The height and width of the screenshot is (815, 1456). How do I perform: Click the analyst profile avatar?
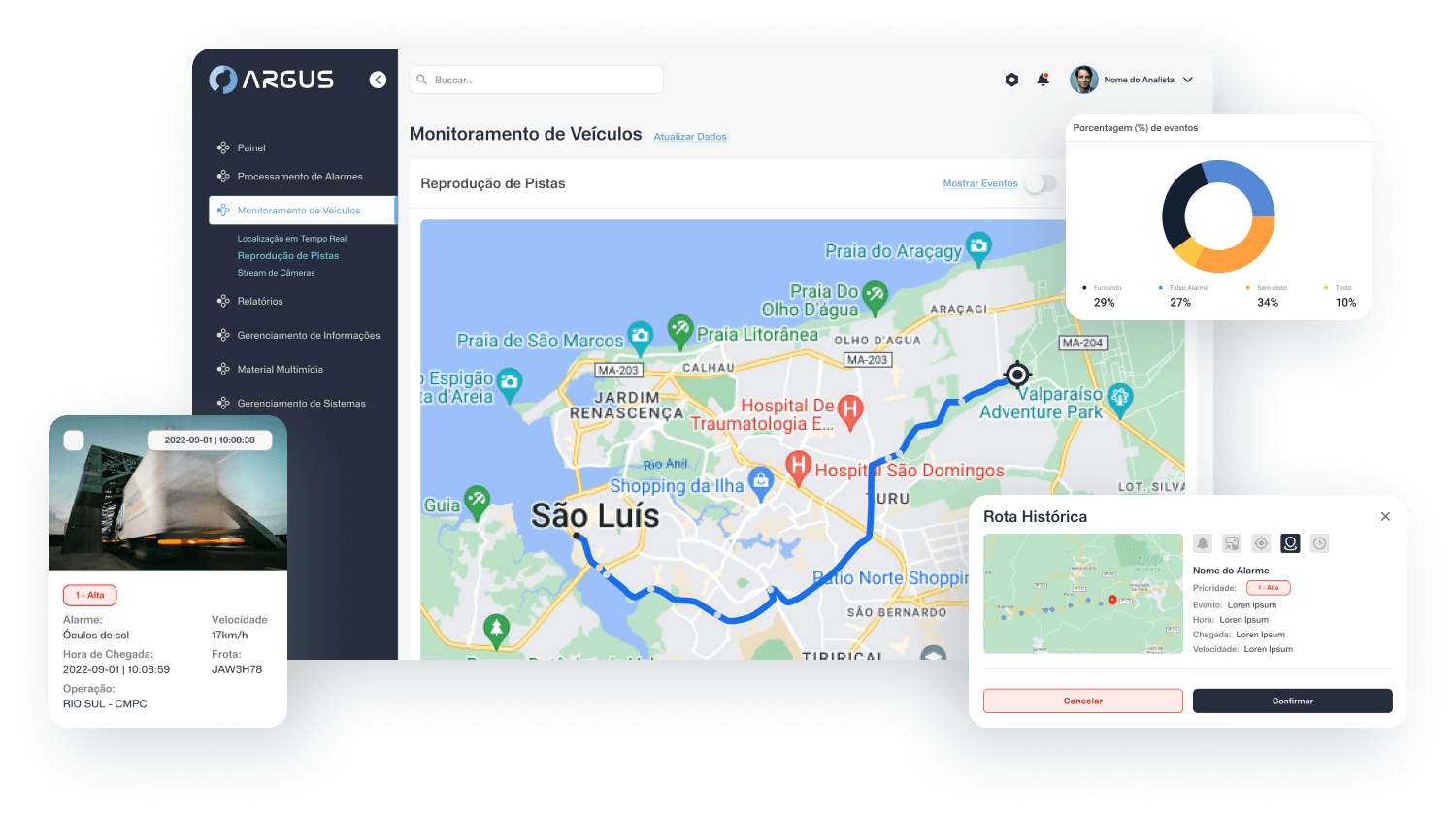tap(1083, 80)
